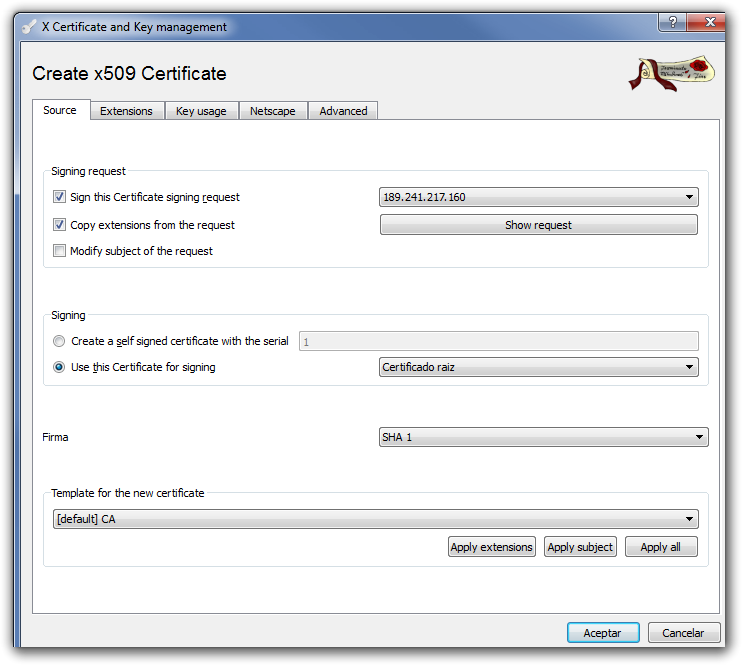Open the Key usage tab
Viewport: 742px width, 666px height.
(x=201, y=111)
